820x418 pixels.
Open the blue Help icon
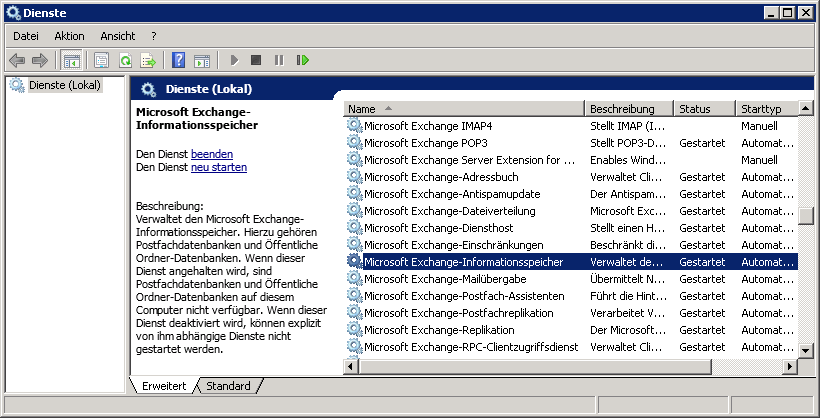(178, 61)
